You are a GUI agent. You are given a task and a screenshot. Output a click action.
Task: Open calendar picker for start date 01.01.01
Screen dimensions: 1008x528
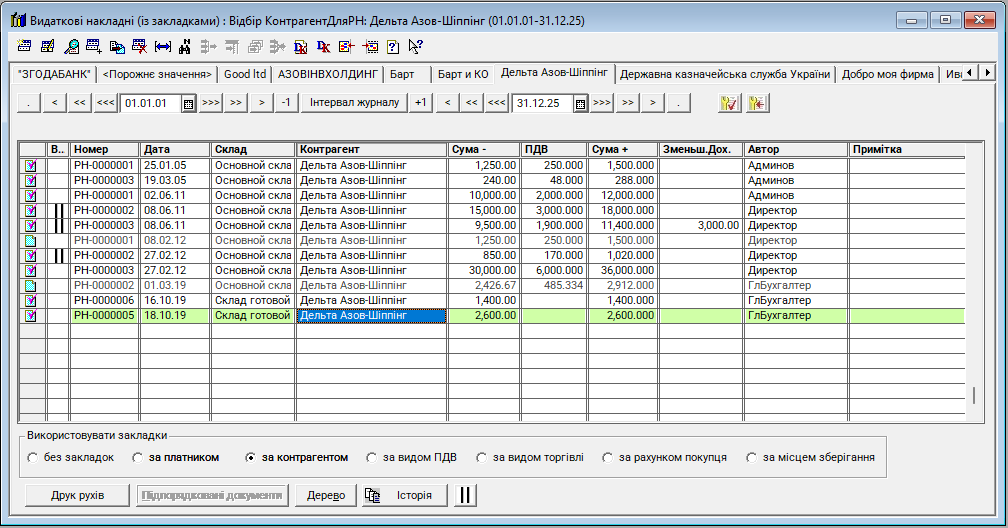click(188, 103)
